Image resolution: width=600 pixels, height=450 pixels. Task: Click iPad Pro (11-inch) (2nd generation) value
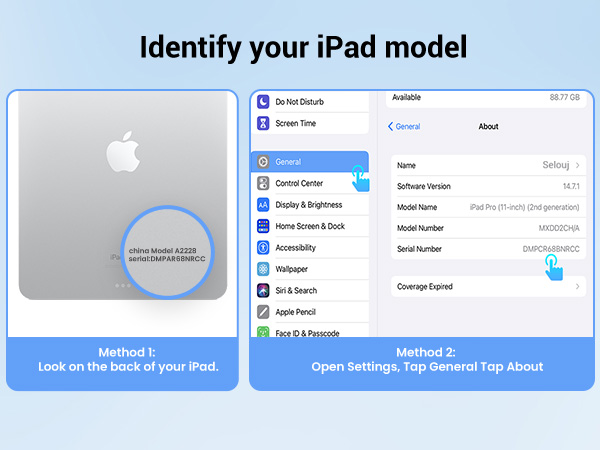(524, 207)
